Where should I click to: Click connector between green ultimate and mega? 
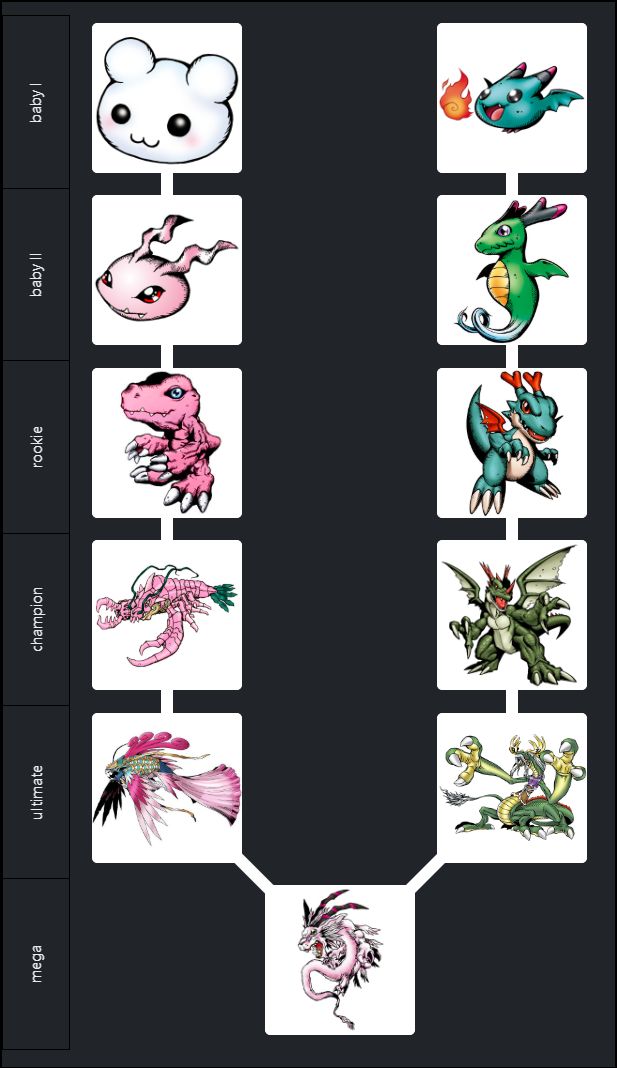pyautogui.click(x=425, y=874)
